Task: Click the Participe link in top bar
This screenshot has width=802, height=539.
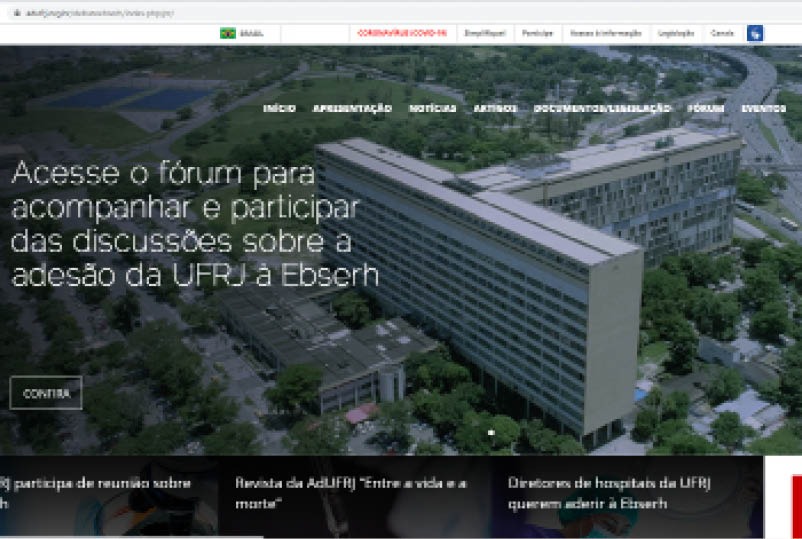Action: click(537, 33)
